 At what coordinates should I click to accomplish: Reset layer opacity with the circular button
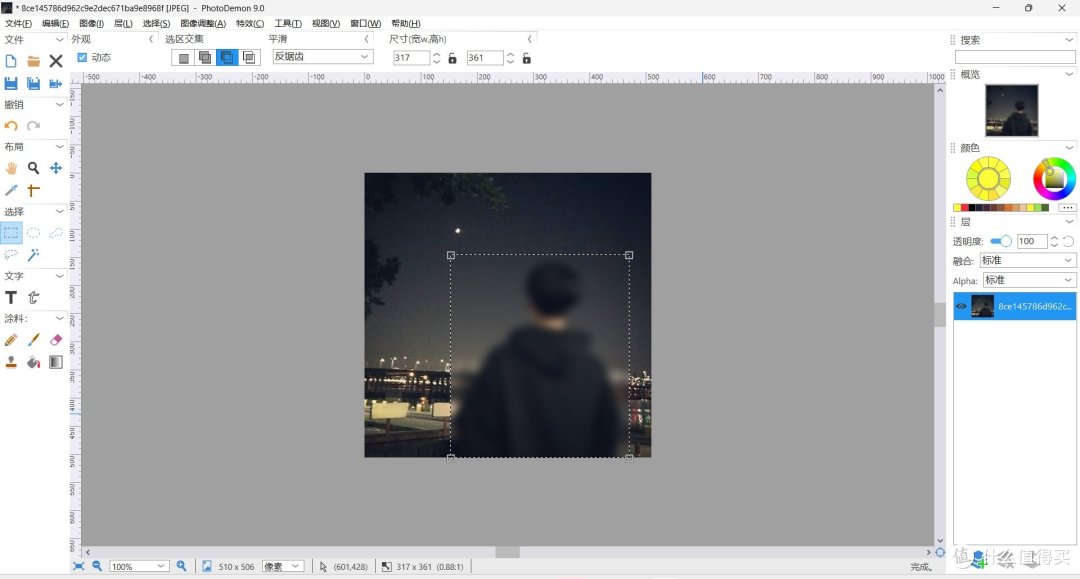click(x=1068, y=241)
